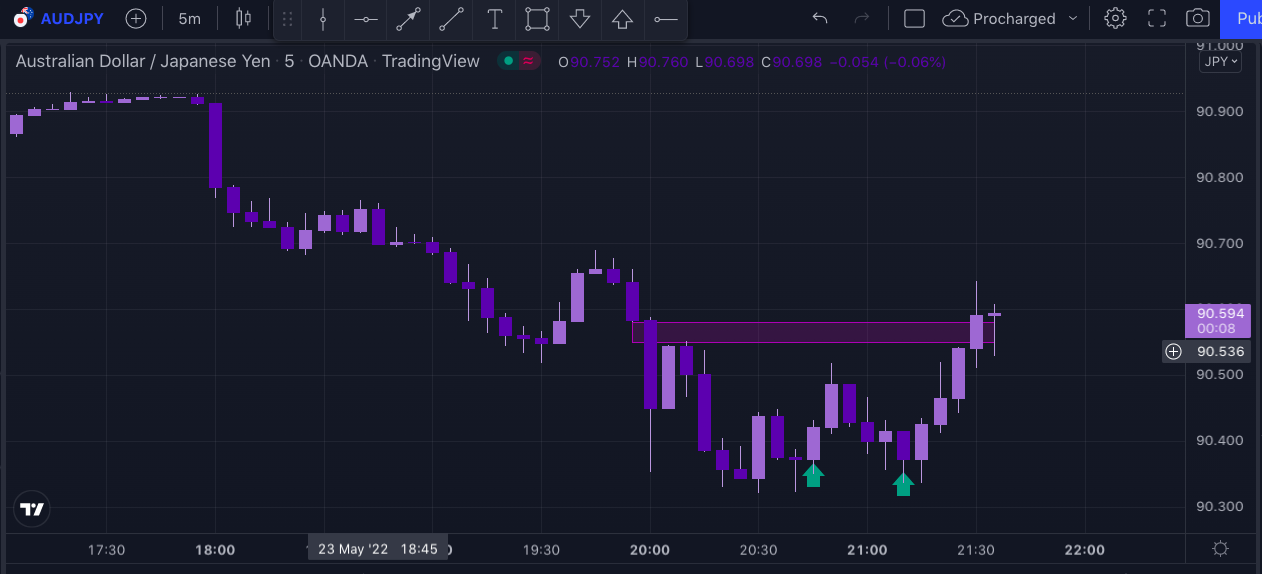
Task: Select the vertical line drawing tool
Action: tap(323, 19)
